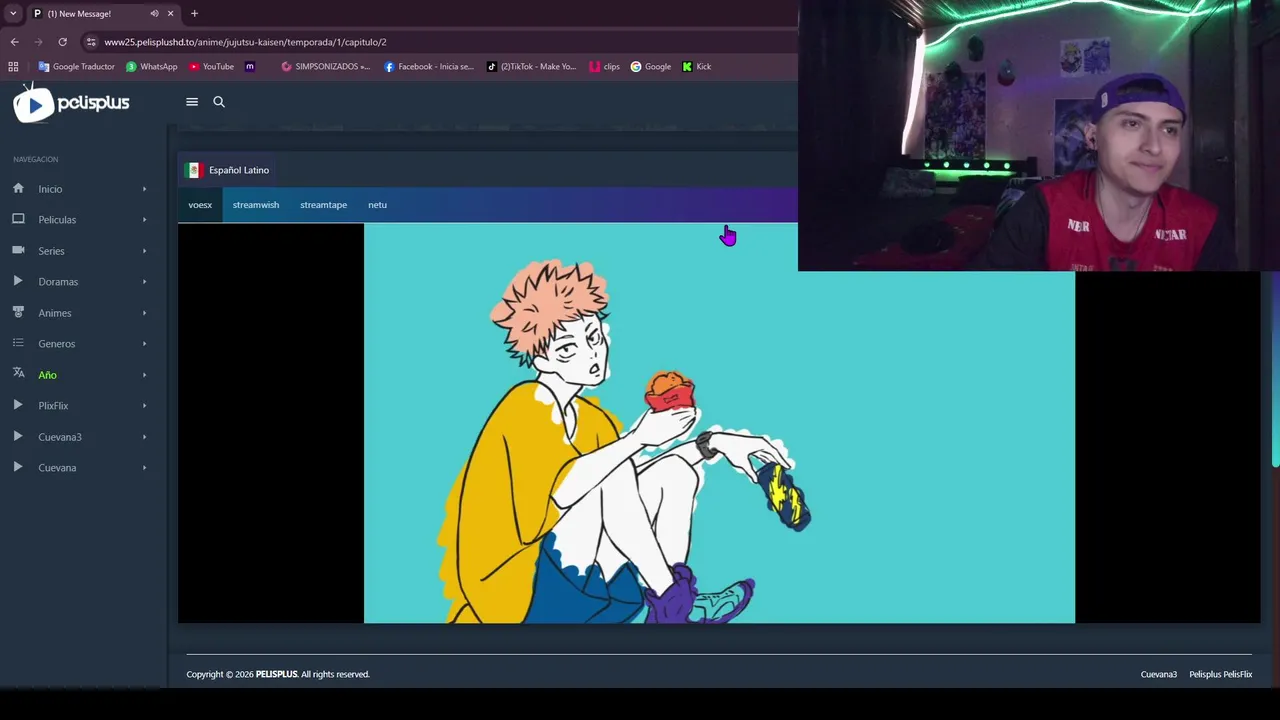Open the search magnifier icon
This screenshot has width=1280, height=720.
tap(219, 102)
